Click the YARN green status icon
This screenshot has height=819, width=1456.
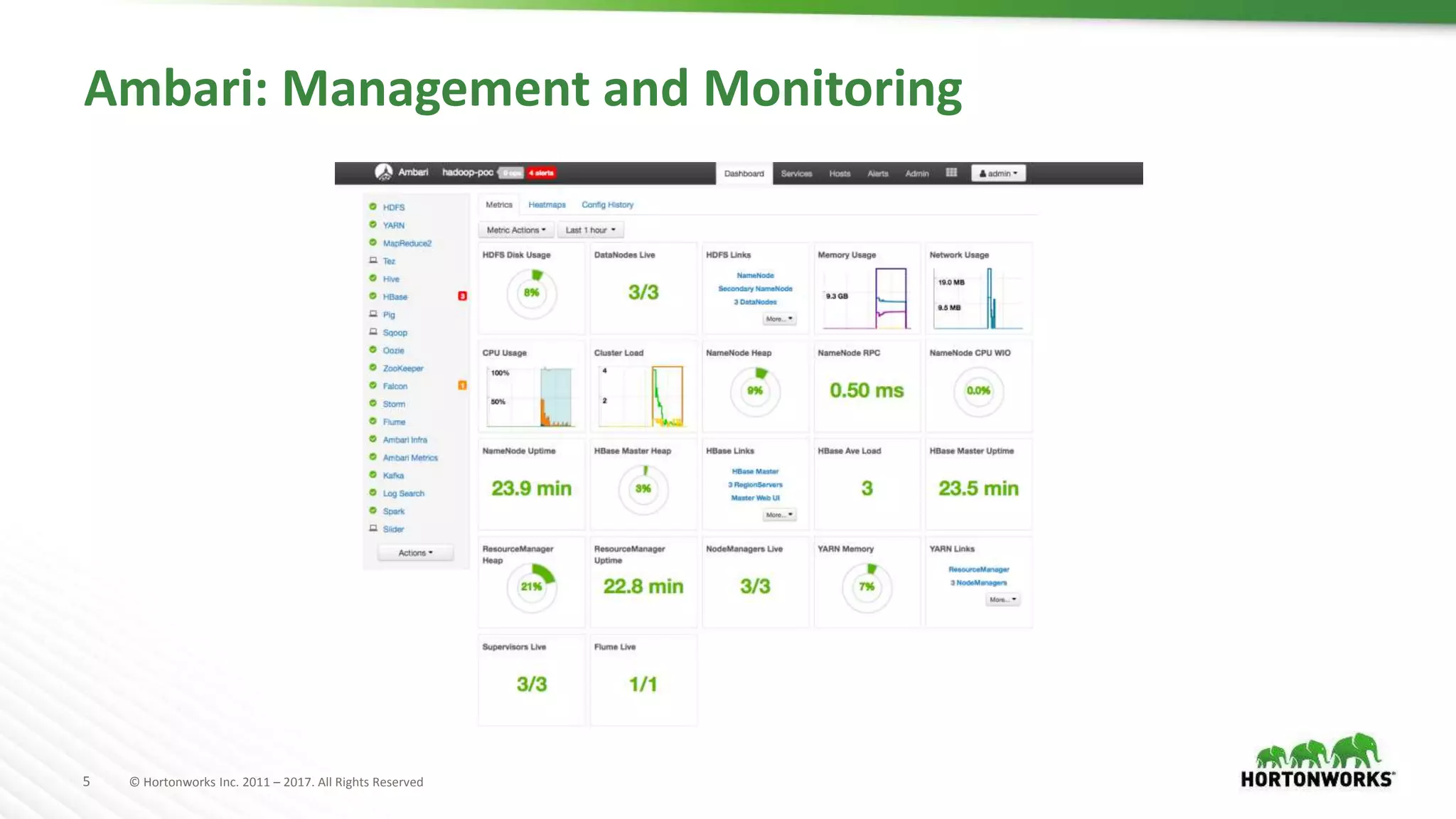point(373,225)
